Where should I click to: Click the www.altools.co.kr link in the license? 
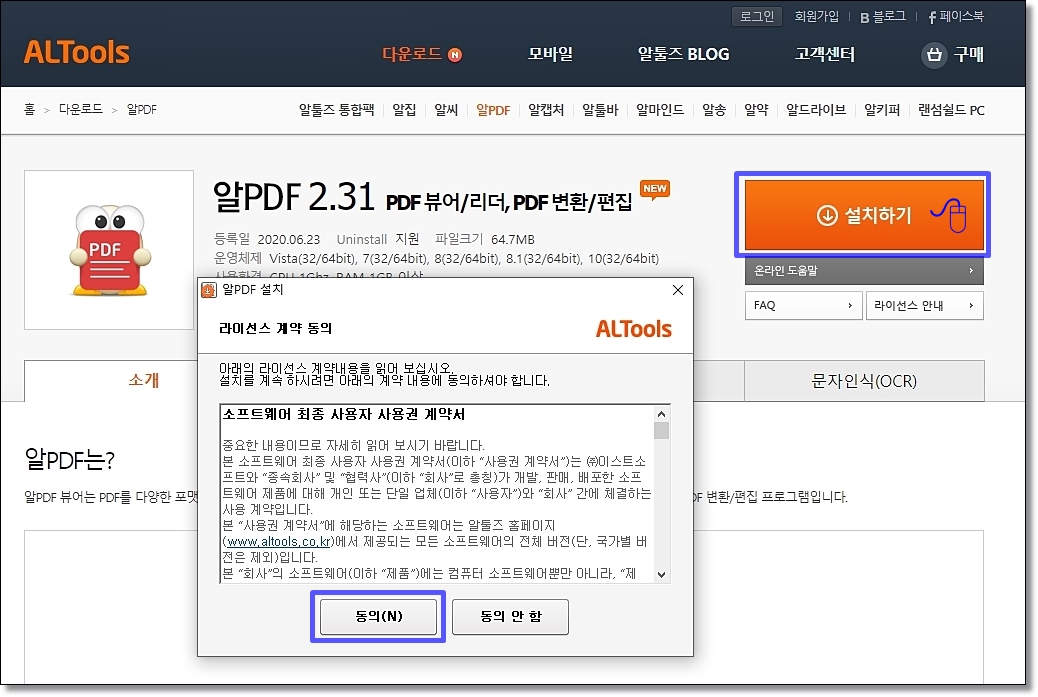[x=279, y=541]
